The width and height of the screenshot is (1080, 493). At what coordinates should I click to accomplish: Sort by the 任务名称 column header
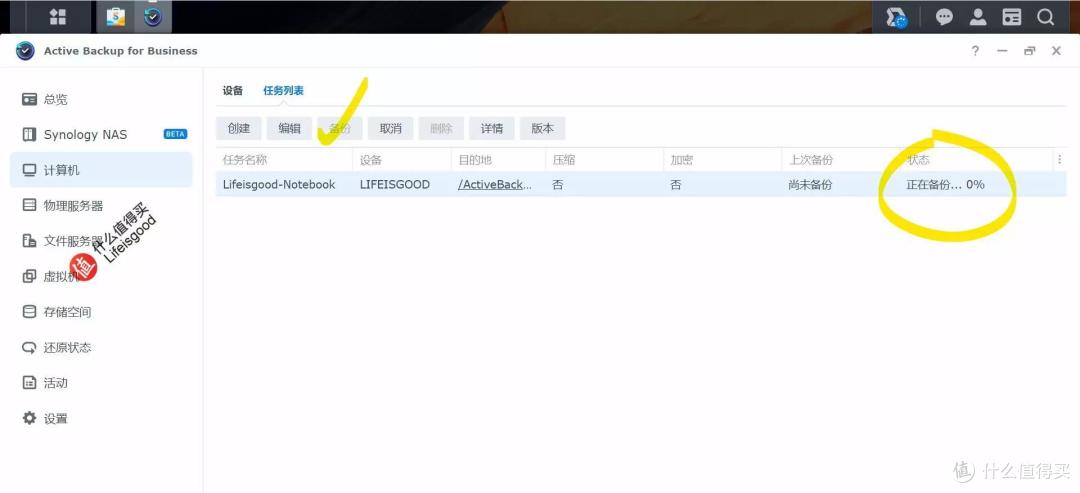pos(284,160)
